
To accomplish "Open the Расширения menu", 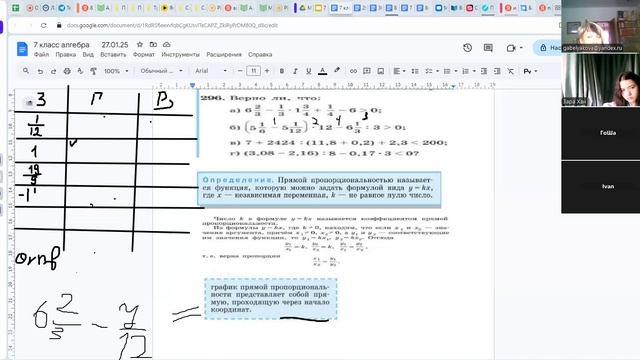I will tap(224, 54).
